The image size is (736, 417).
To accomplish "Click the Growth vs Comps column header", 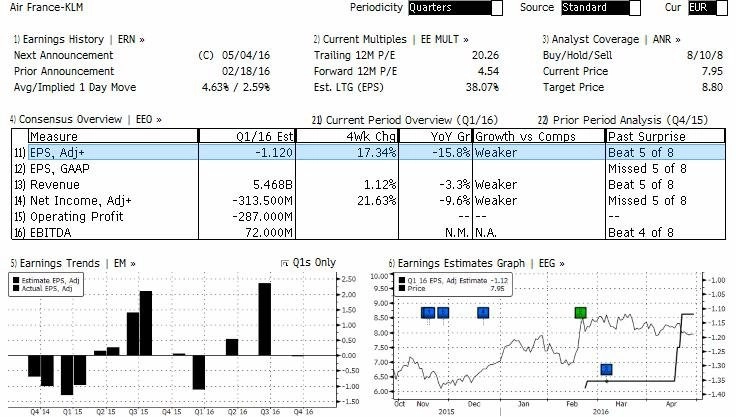I will [539, 136].
